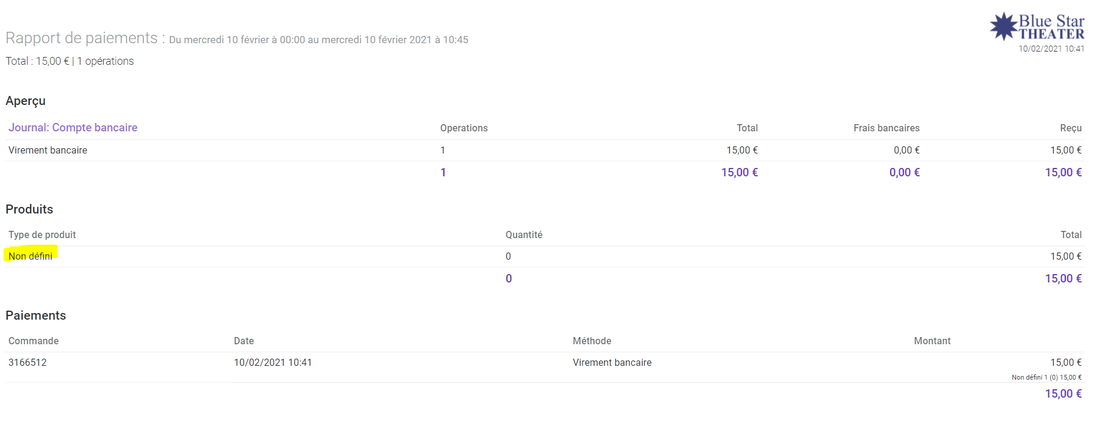Select the report date range subtitle
This screenshot has width=1100, height=430.
[318, 40]
